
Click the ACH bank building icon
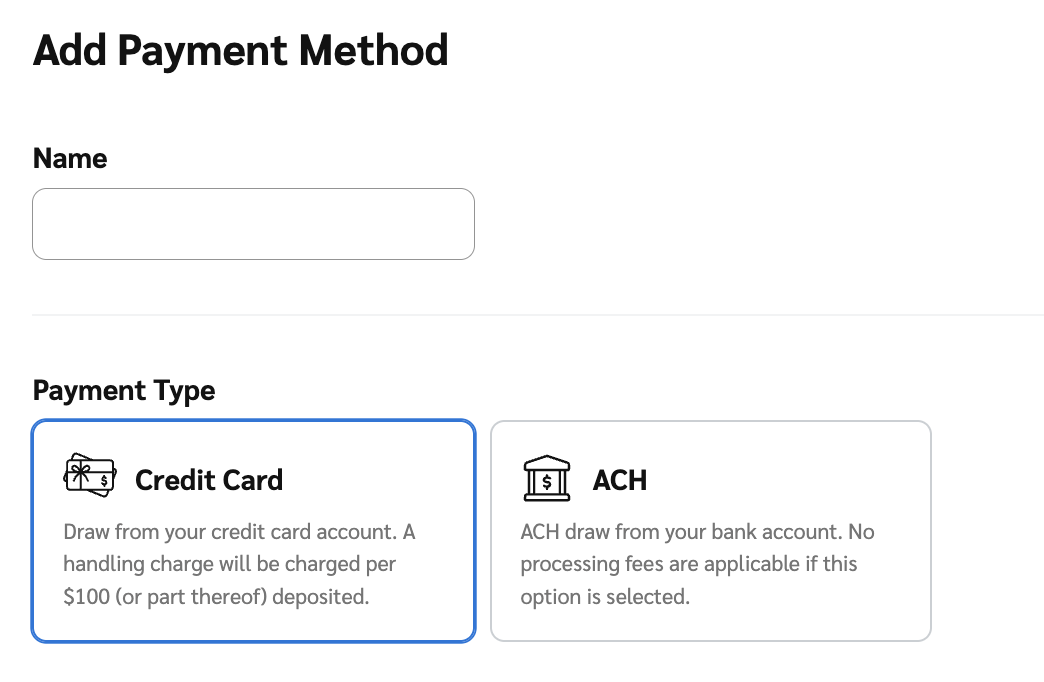pos(547,479)
